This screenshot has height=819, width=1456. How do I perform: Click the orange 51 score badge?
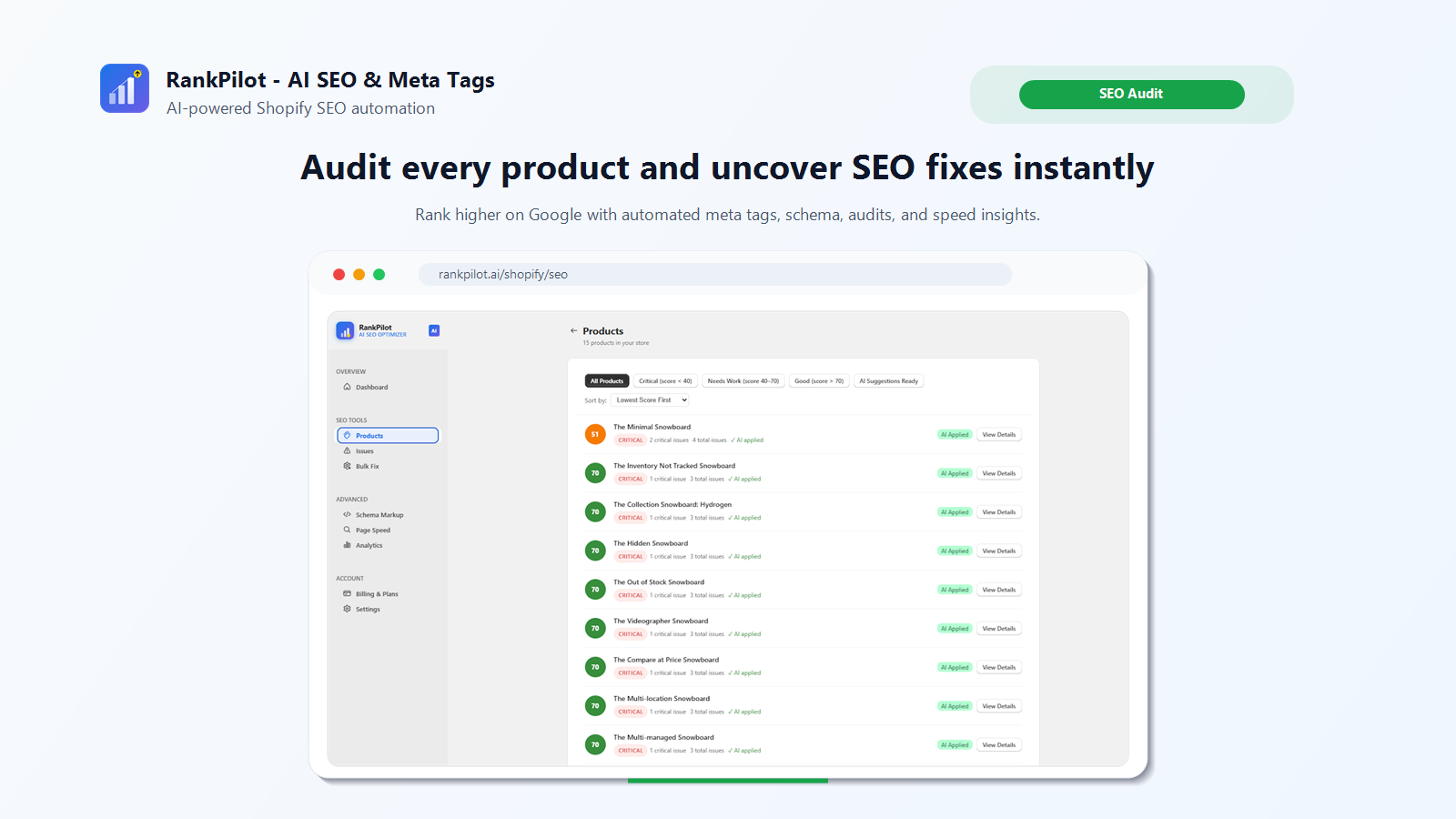(595, 434)
